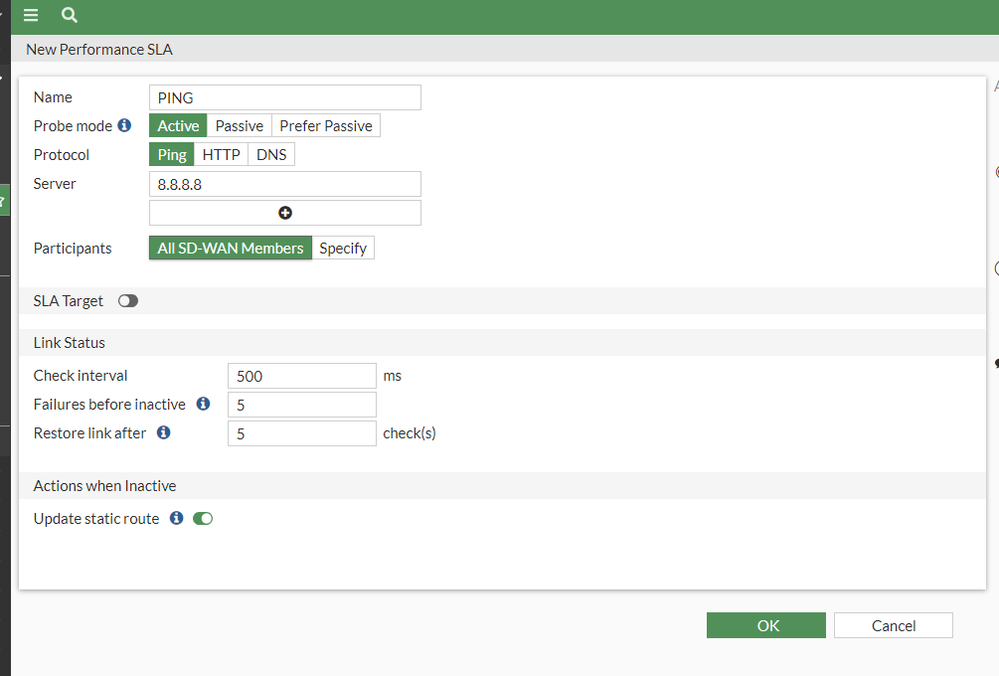
Task: Click OK to save the SLA
Action: [x=766, y=625]
